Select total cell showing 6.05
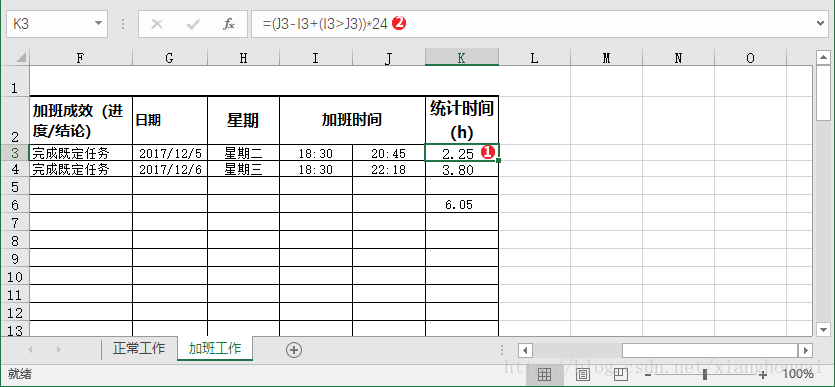This screenshot has height=387, width=835. pos(462,204)
